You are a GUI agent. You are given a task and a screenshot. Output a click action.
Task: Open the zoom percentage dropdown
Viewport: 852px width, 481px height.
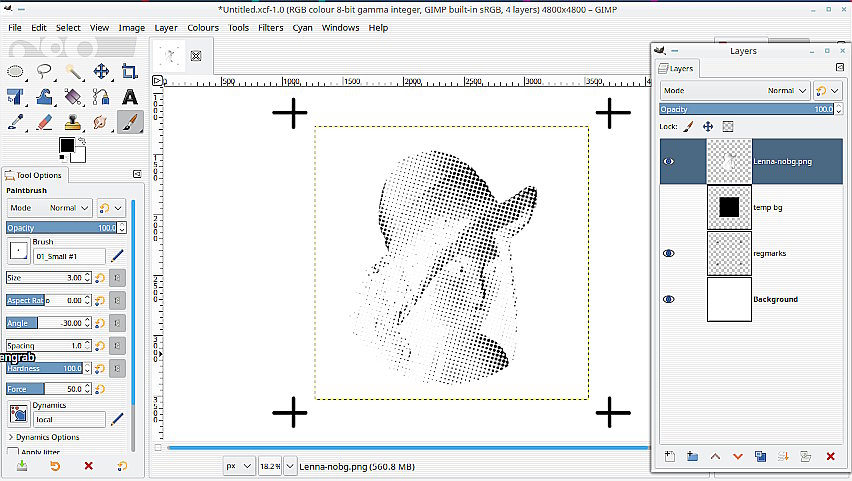(x=291, y=466)
